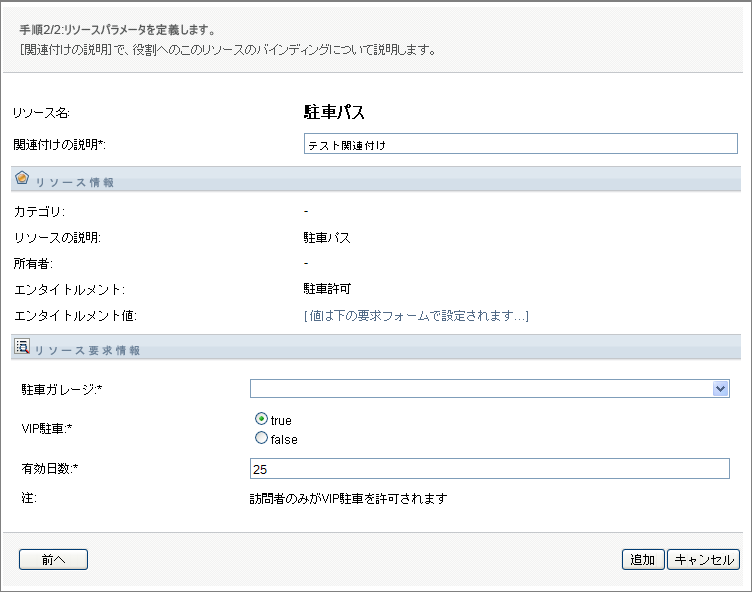This screenshot has height=592, width=752.
Task: Click the 追加 button
Action: tap(643, 559)
